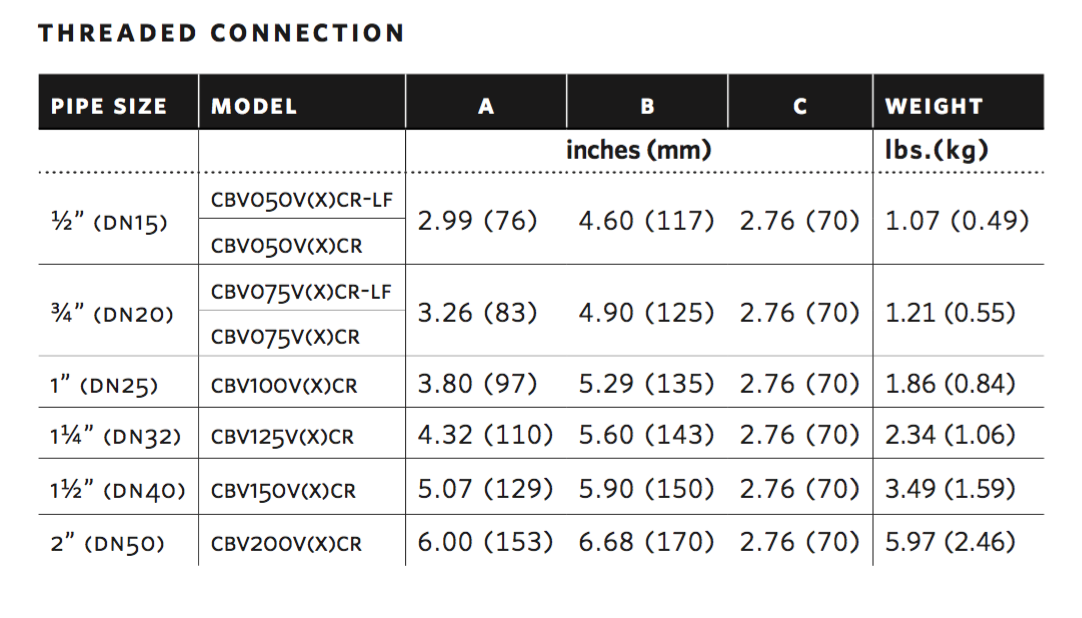Select model CBV050V(X)CR-LF cell
The height and width of the screenshot is (618, 1082).
(301, 199)
